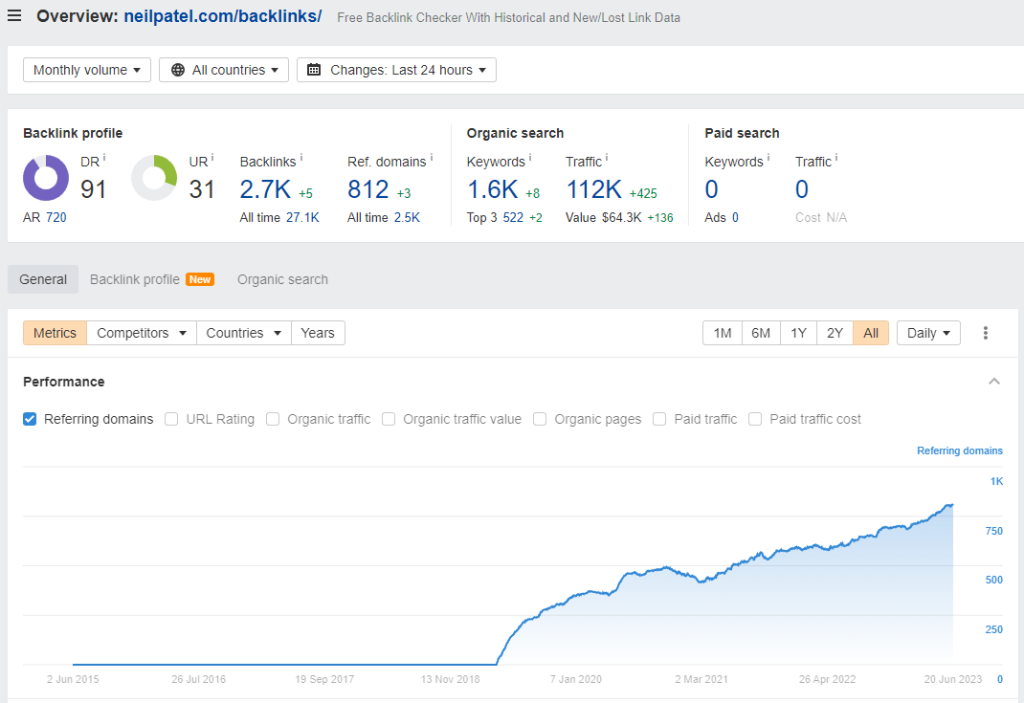Viewport: 1024px width, 703px height.
Task: Enable the Organic traffic checkbox
Action: click(x=273, y=419)
